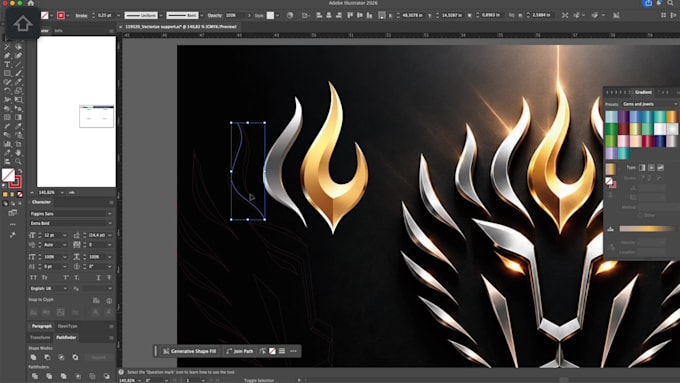680x383 pixels.
Task: Click the Home icon in title bar
Action: (31, 3)
